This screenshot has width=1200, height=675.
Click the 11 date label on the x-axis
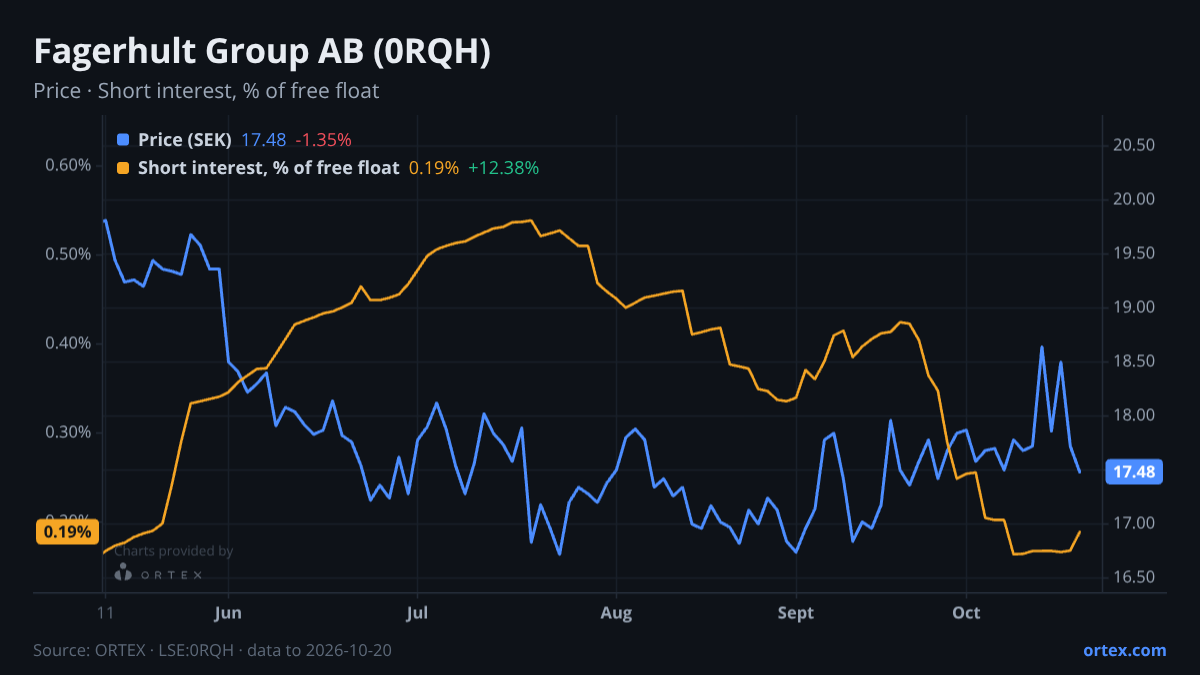click(x=104, y=613)
